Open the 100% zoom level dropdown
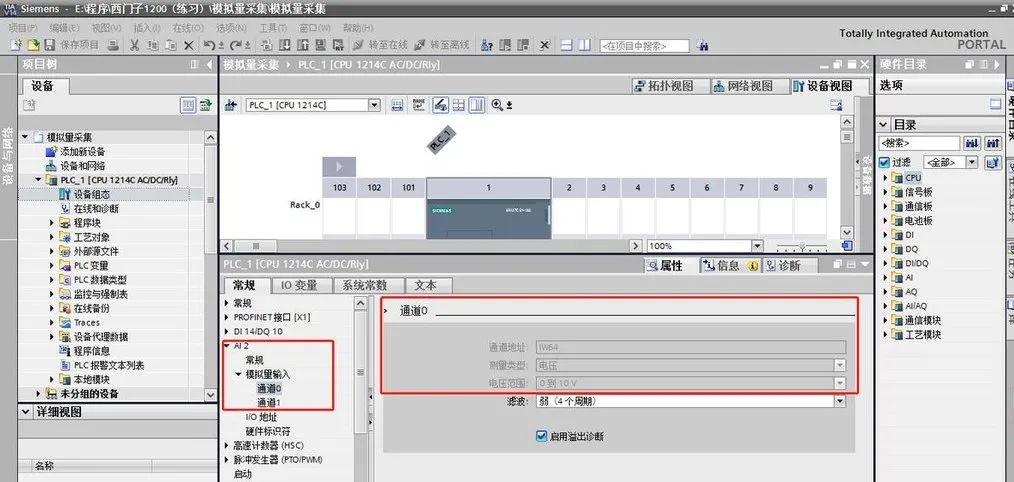1014x482 pixels. pos(757,246)
